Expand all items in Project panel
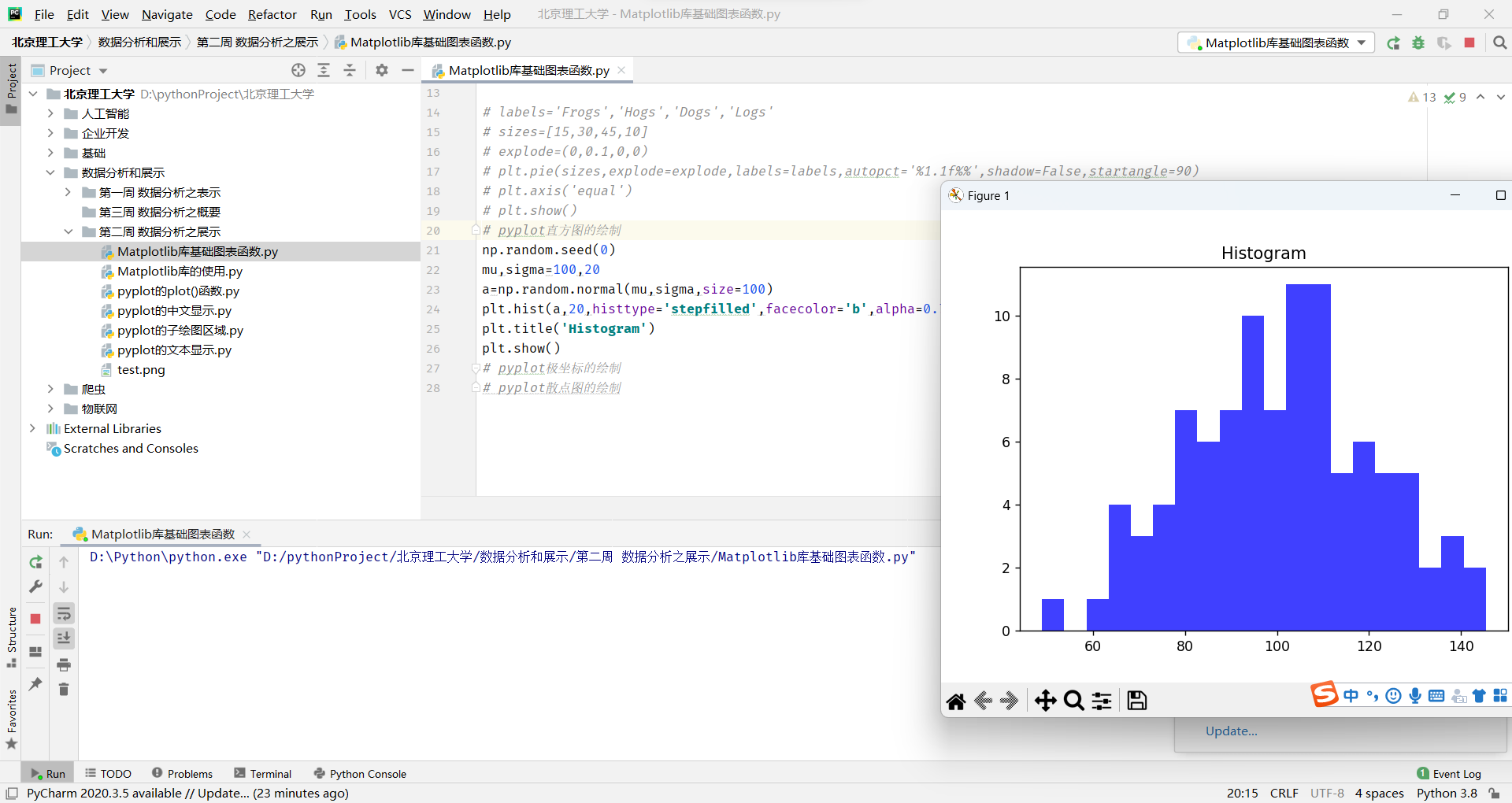Screen dimensions: 1512x803 tap(324, 70)
